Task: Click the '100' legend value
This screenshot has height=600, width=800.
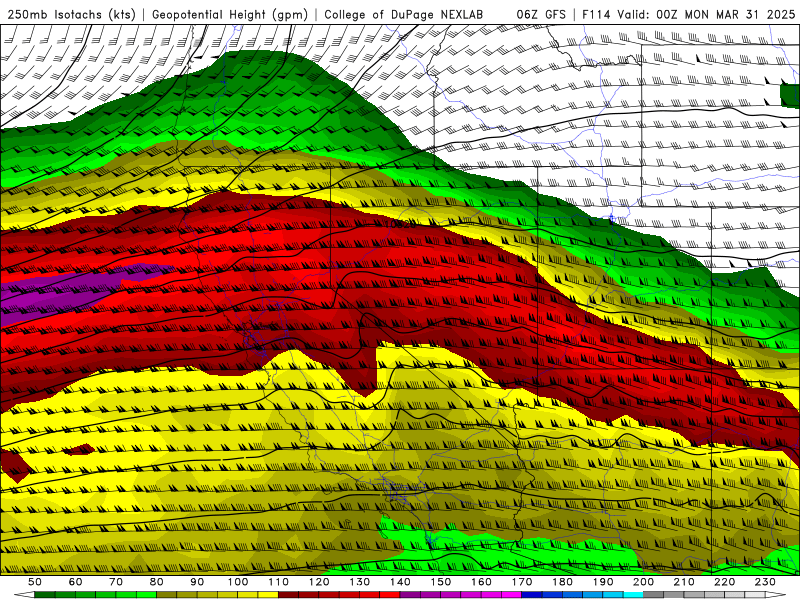Action: click(x=238, y=582)
